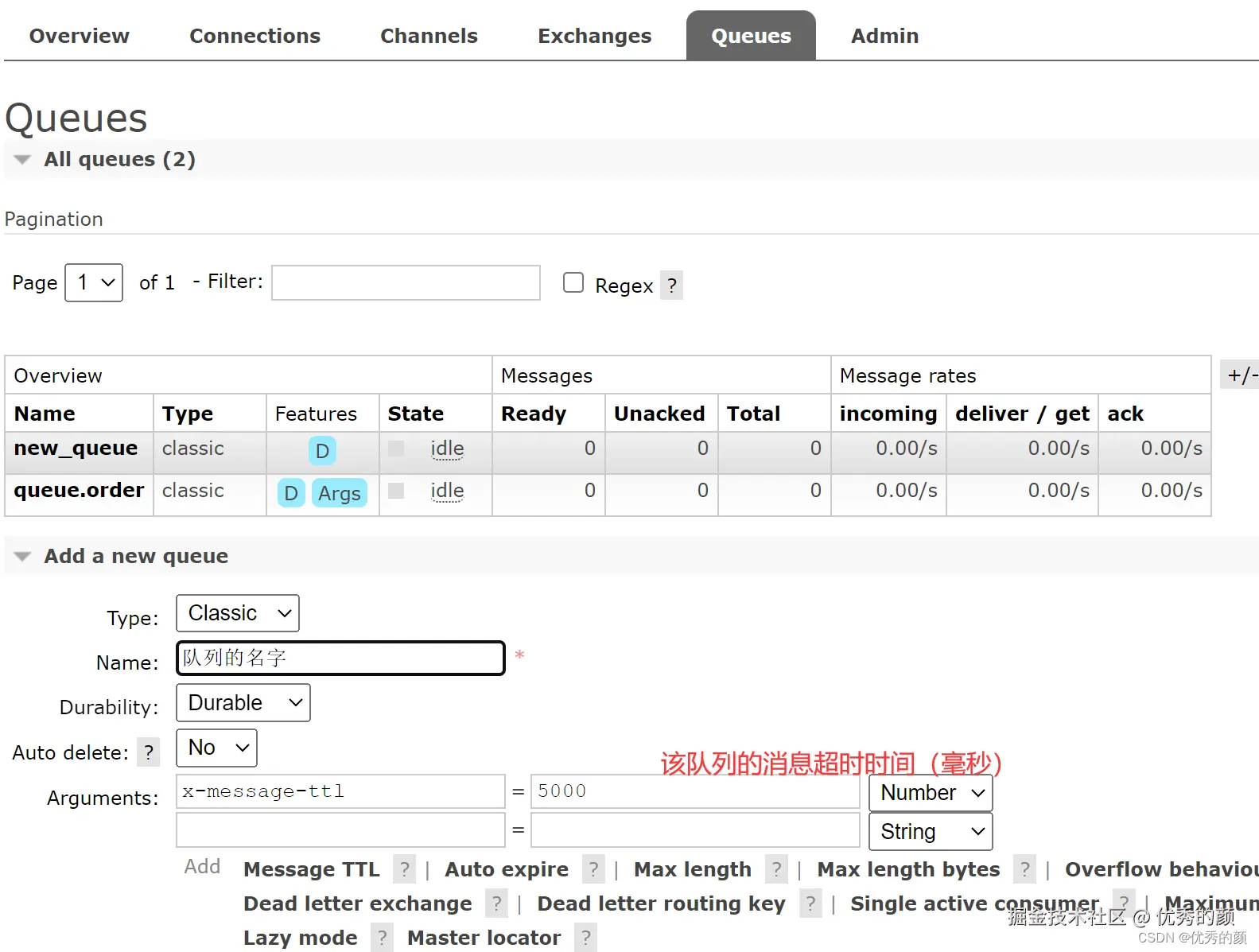Switch to the Channels tab

tap(429, 36)
